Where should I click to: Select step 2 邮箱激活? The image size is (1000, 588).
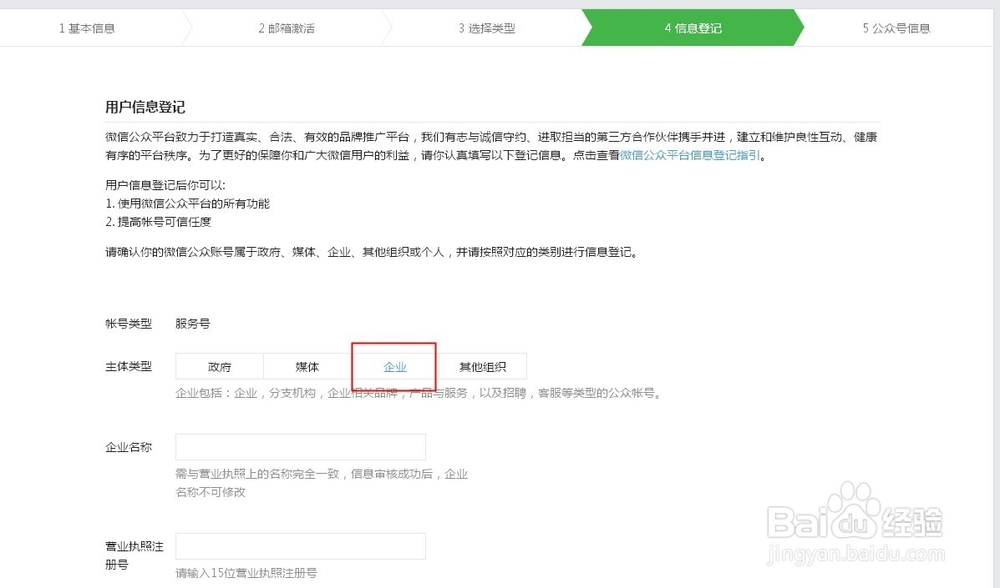click(286, 28)
